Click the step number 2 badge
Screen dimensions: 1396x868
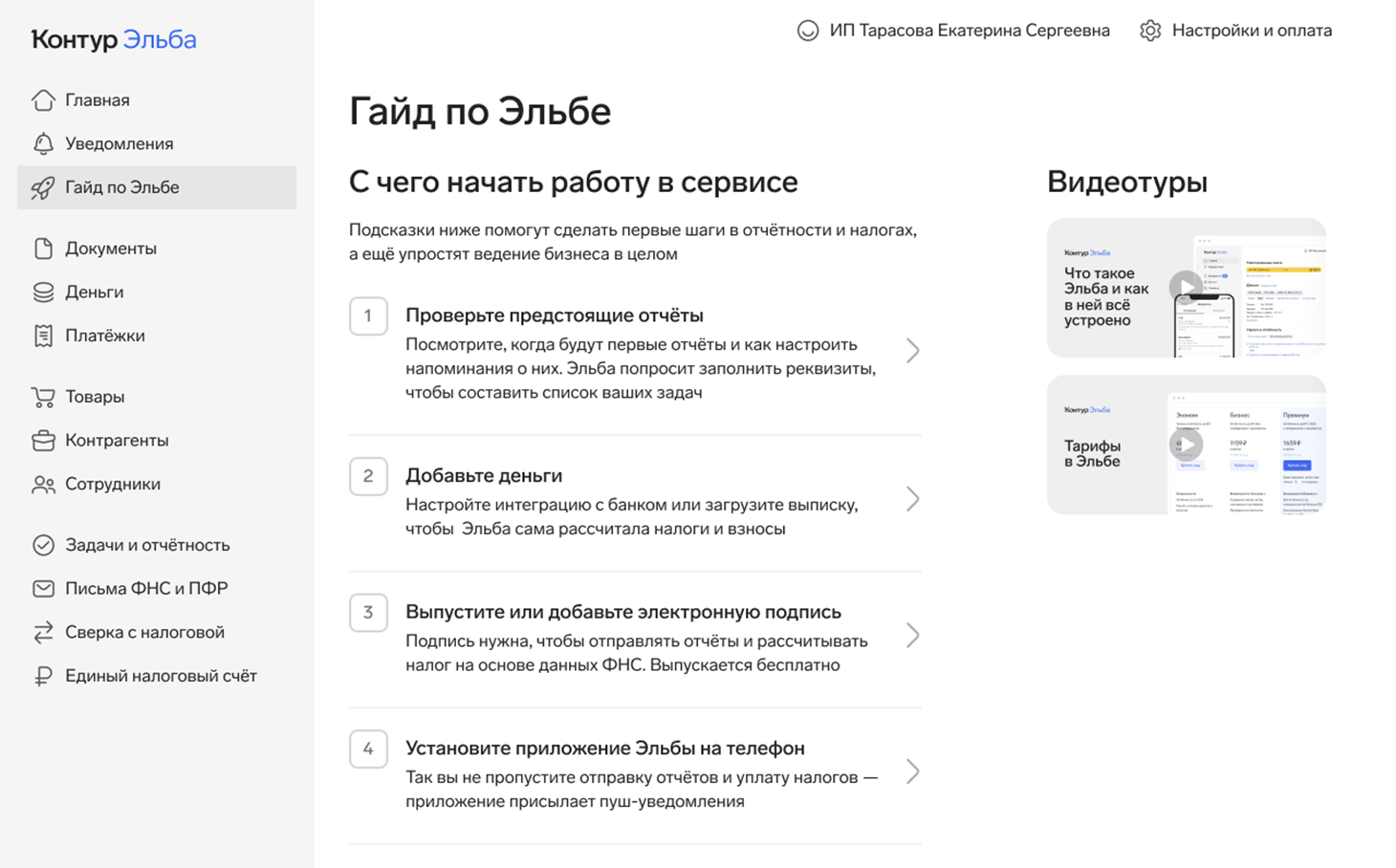[368, 476]
